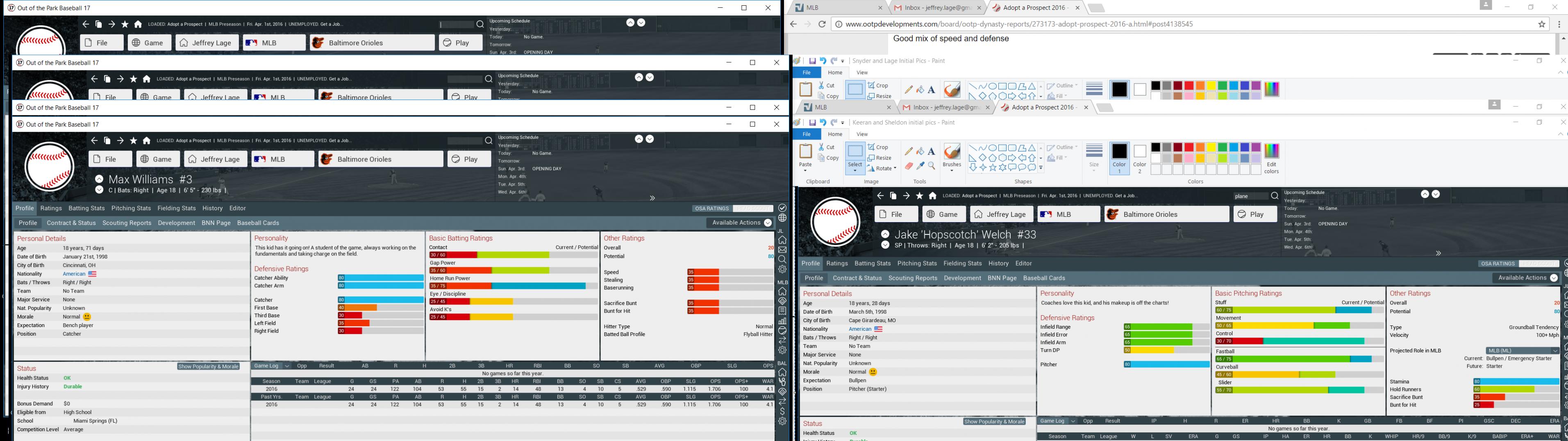The width and height of the screenshot is (1568, 441).
Task: Go back in the Jake Welch OOTP window
Action: 879,195
